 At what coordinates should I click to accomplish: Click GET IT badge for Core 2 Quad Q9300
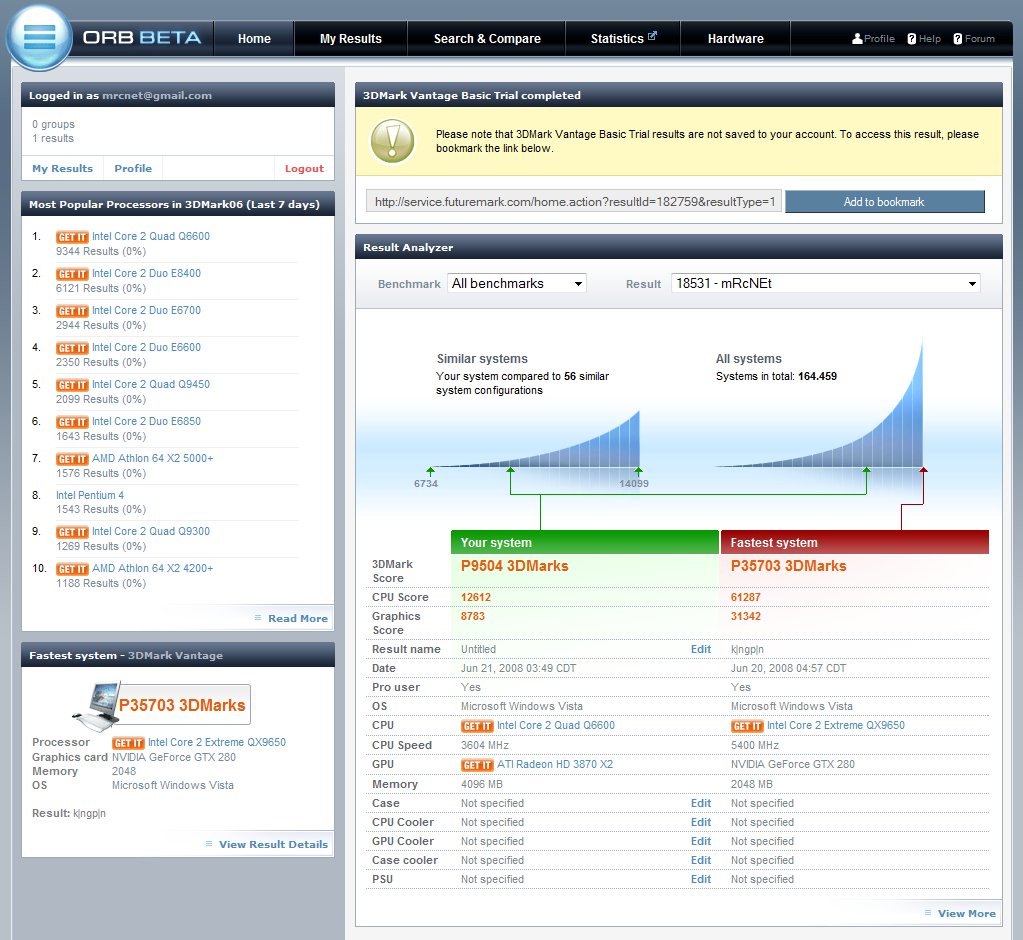(x=72, y=532)
